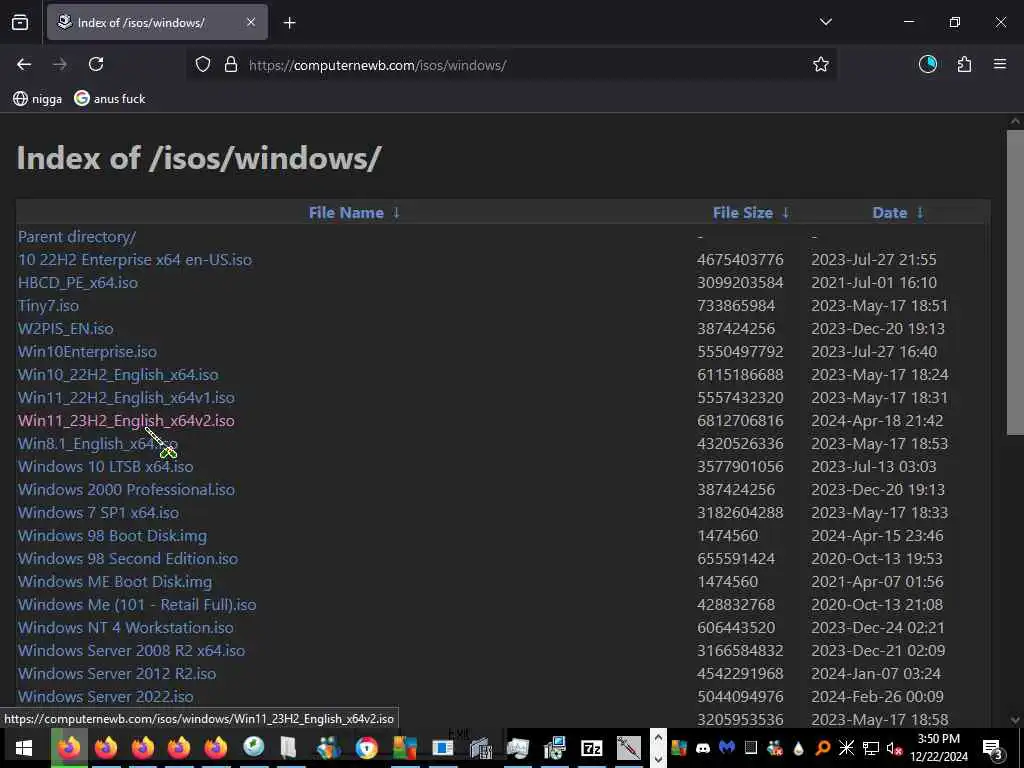
Task: Select the 'Index of /isos/windows/' tab
Action: (157, 22)
